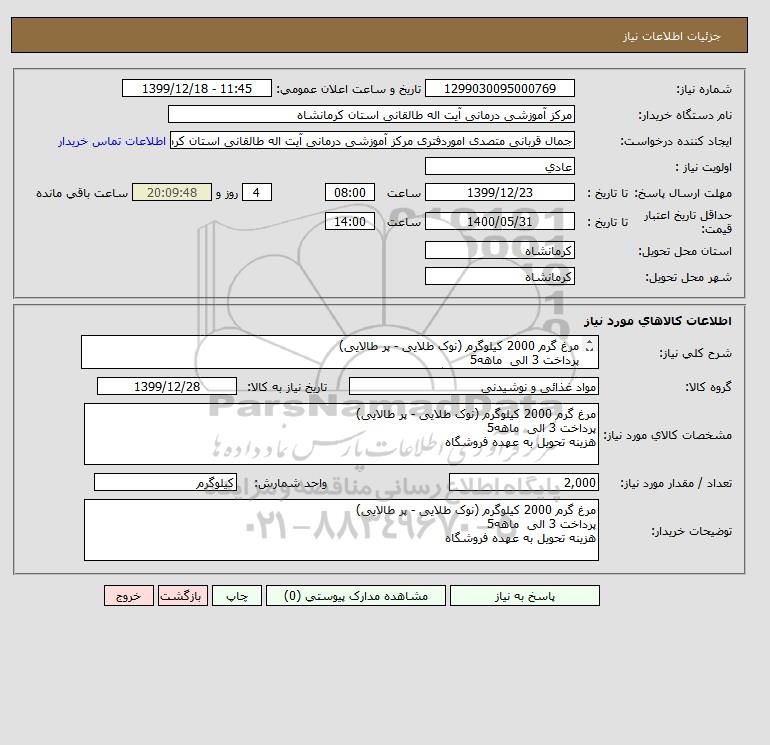Click price validity date 1400/05/31
The image size is (770, 745).
tap(499, 221)
